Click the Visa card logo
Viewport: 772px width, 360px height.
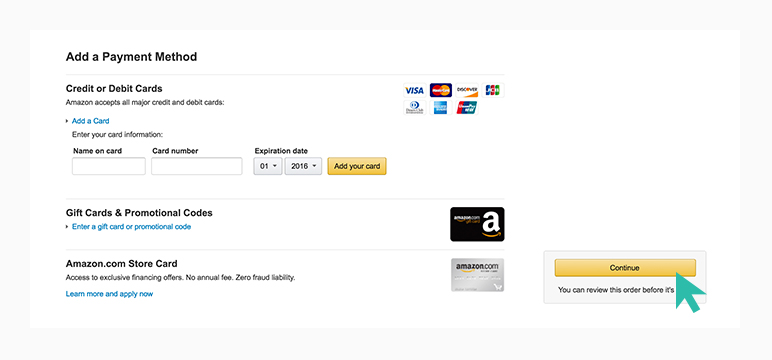[415, 90]
